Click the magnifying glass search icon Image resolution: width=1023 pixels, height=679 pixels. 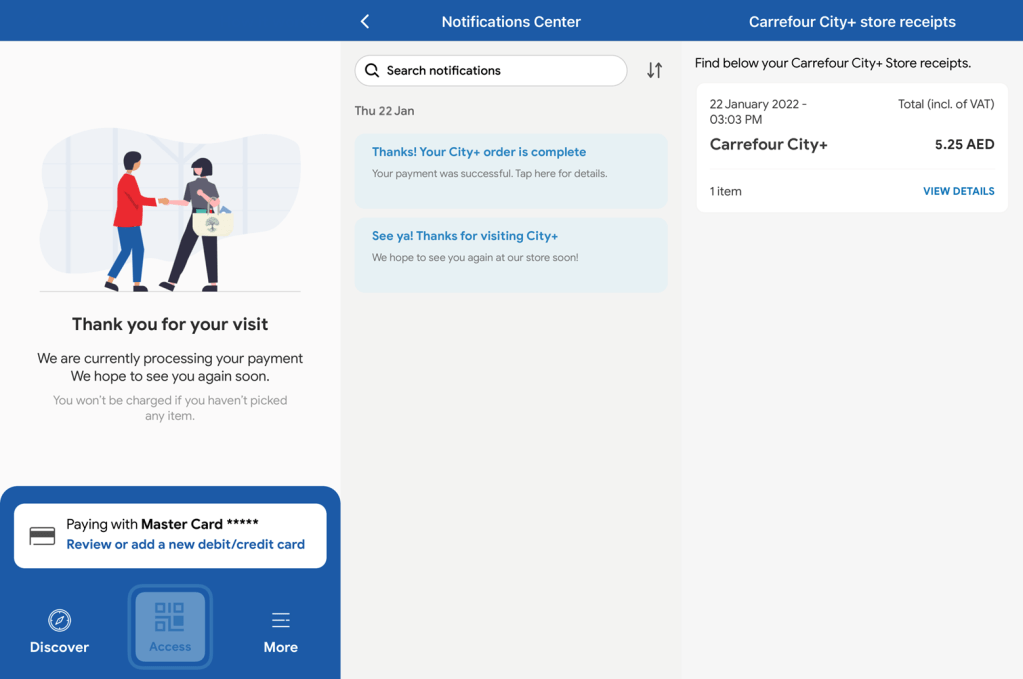(x=372, y=70)
